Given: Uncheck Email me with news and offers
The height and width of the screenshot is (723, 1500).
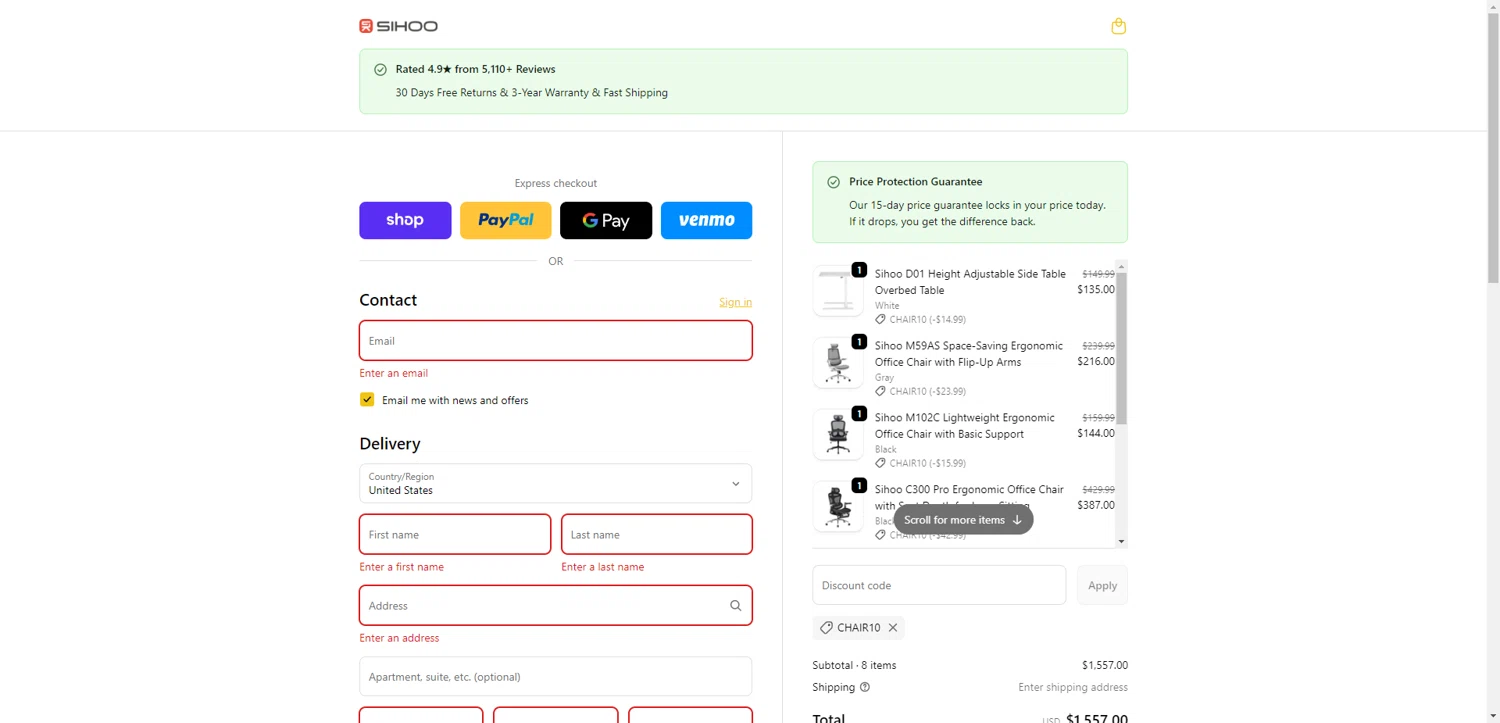Looking at the screenshot, I should tap(367, 400).
